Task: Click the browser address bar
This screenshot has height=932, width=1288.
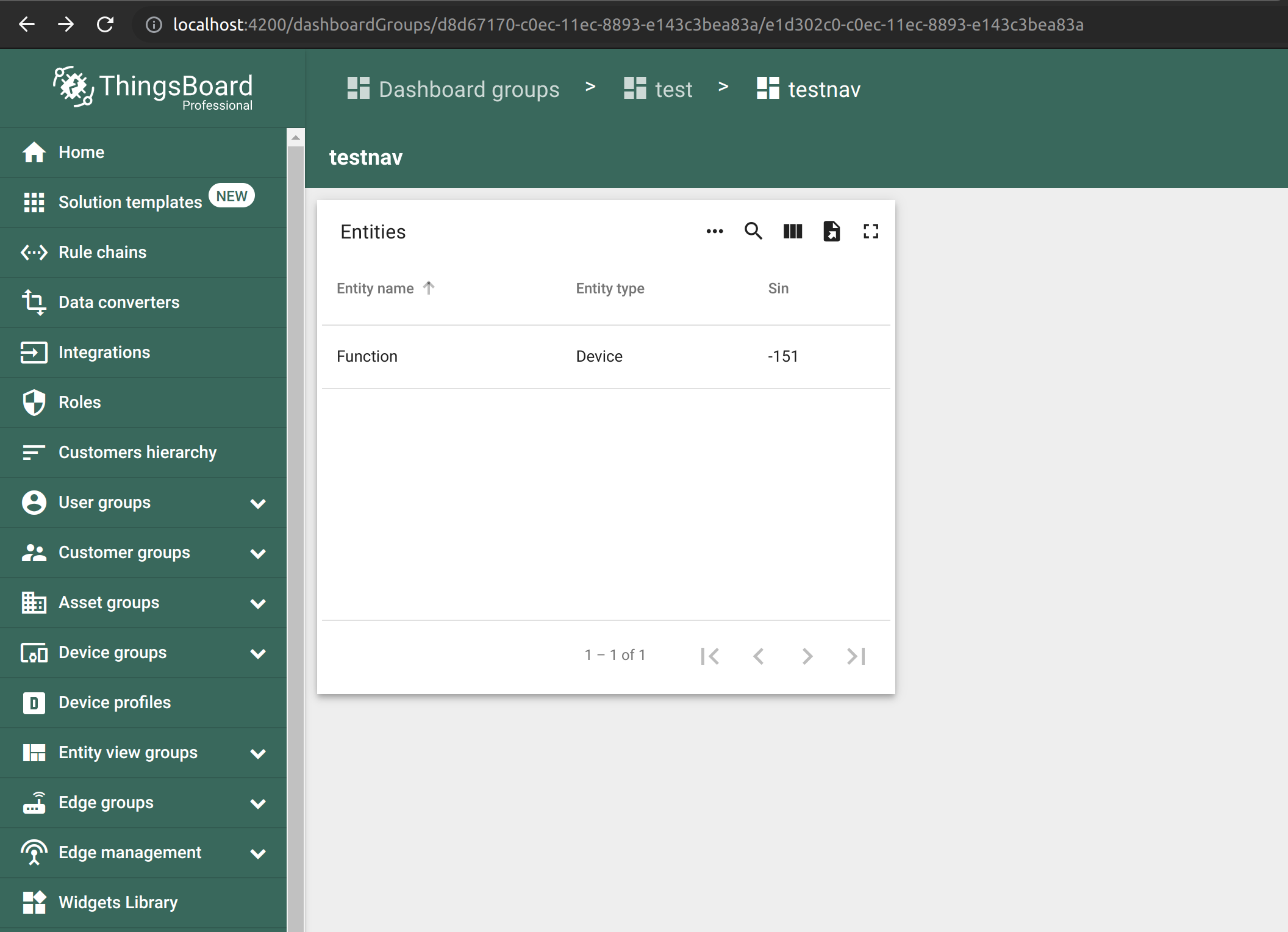Action: pyautogui.click(x=628, y=24)
